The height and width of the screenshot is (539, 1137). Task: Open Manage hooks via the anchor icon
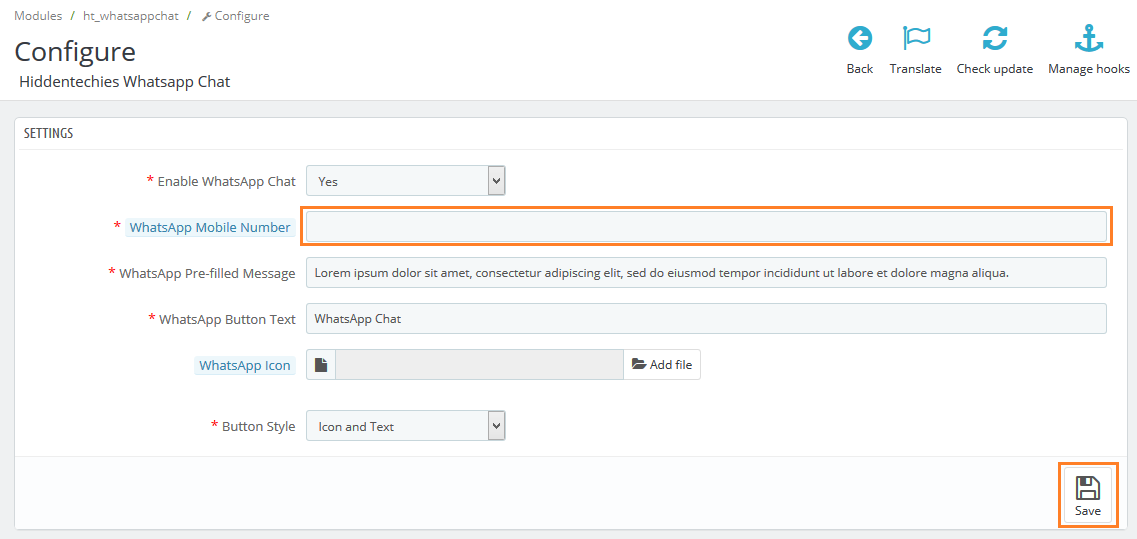pos(1088,38)
